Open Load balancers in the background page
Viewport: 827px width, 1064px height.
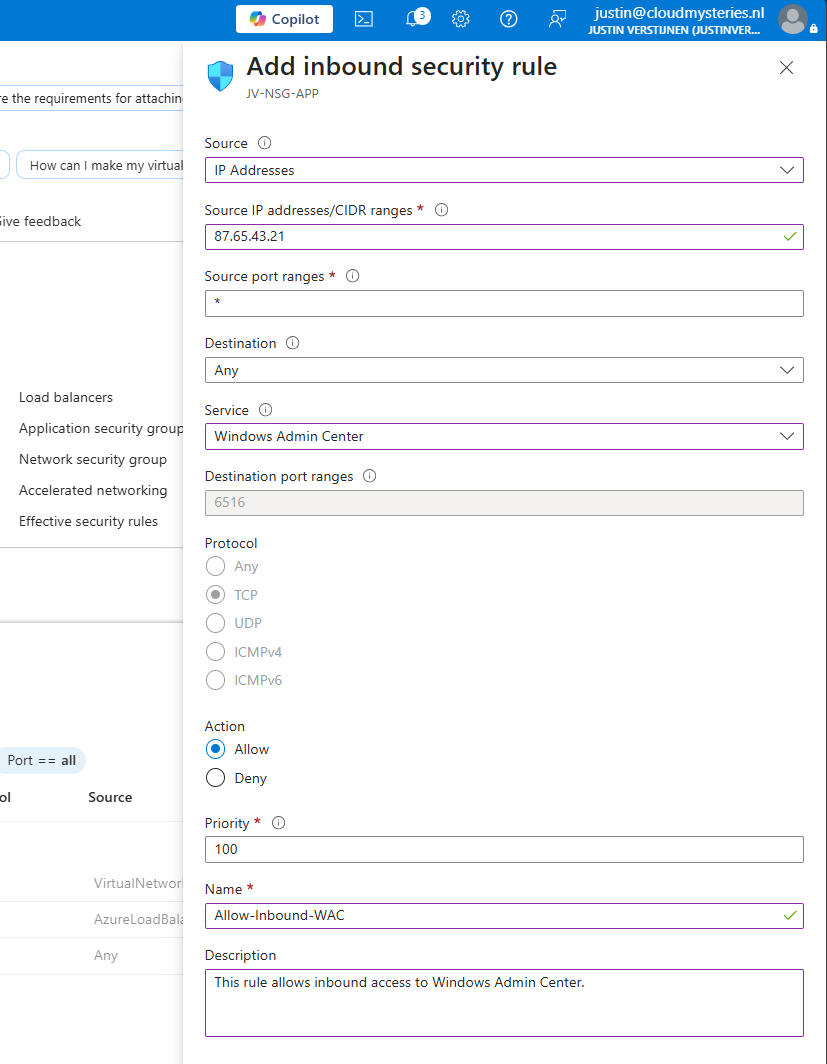66,398
